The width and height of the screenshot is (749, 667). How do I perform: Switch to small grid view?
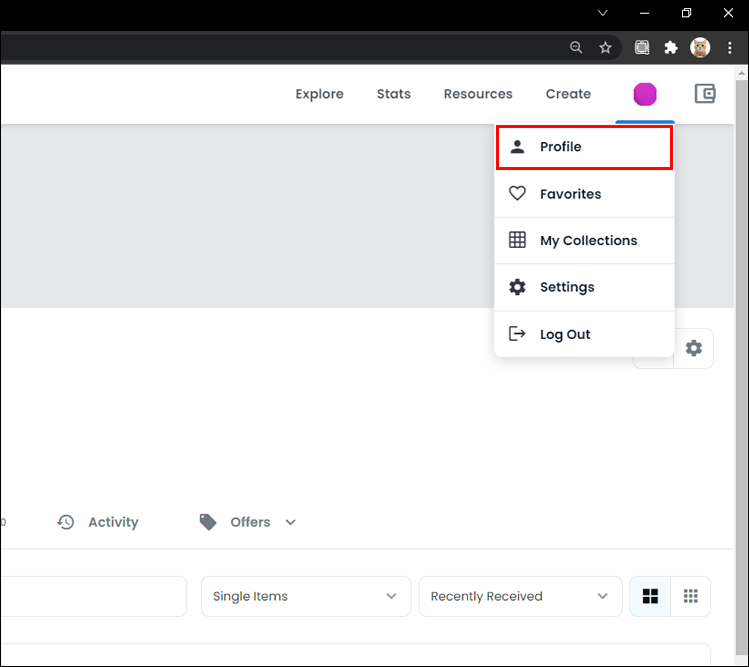[x=690, y=596]
